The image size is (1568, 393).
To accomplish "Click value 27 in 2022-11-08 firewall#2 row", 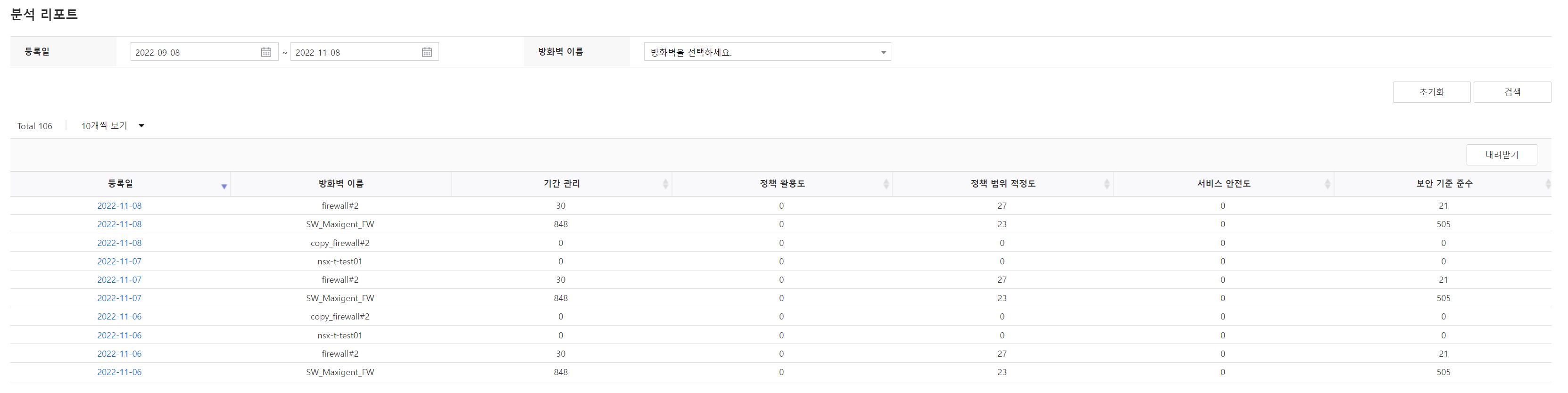I will pyautogui.click(x=1002, y=205).
